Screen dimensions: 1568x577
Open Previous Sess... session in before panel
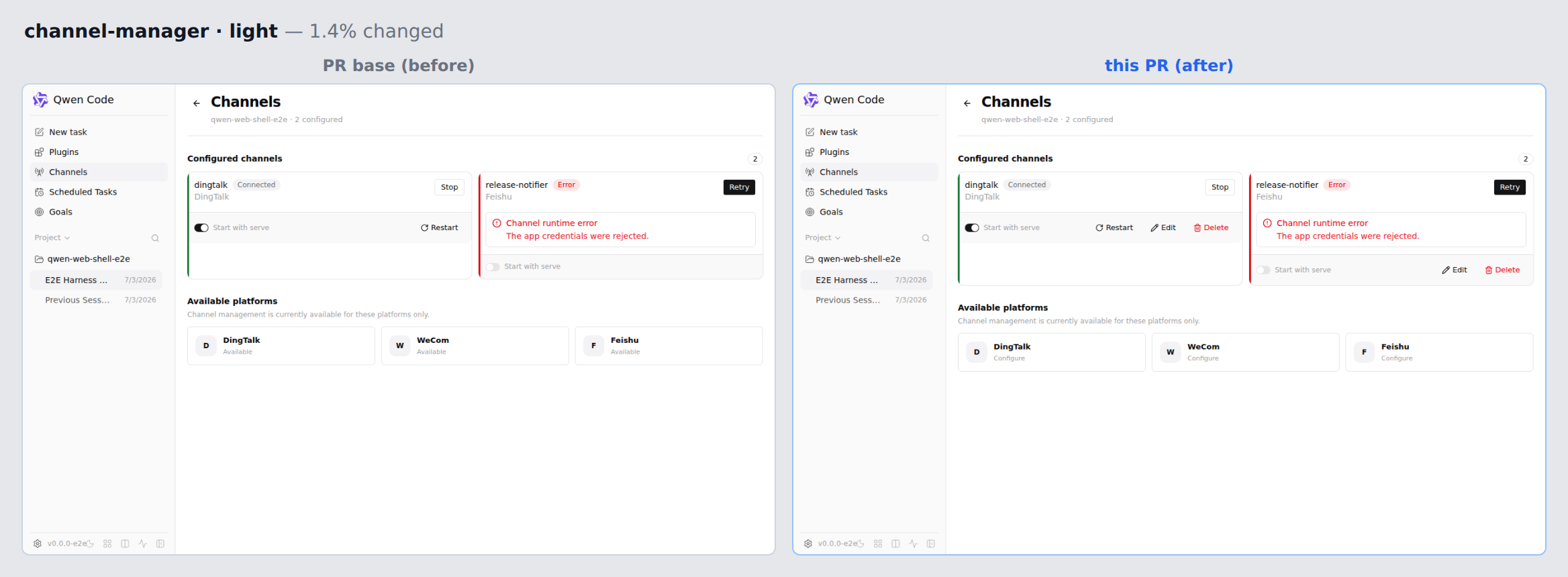click(96, 301)
